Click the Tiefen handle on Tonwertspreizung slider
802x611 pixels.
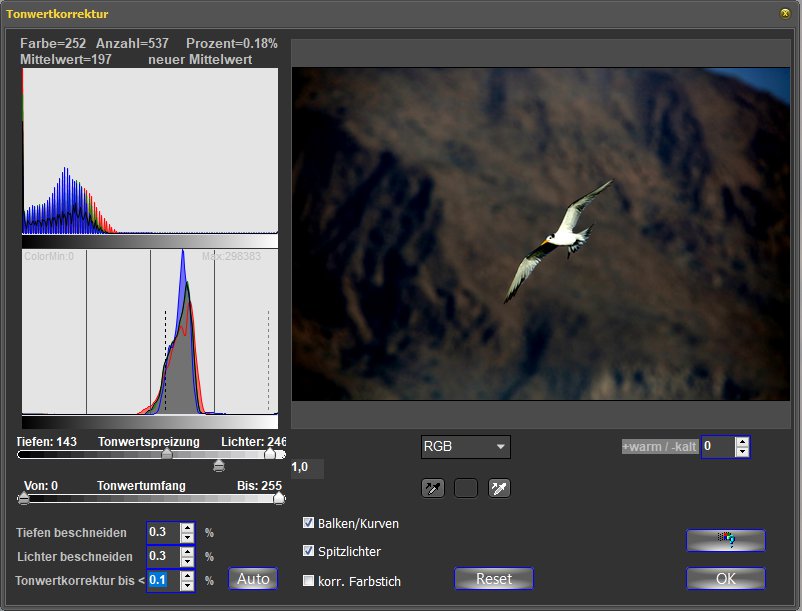click(x=167, y=454)
